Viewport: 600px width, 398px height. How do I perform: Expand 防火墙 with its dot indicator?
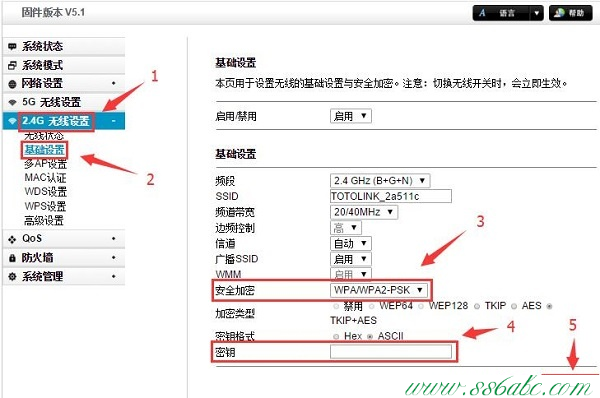(114, 257)
